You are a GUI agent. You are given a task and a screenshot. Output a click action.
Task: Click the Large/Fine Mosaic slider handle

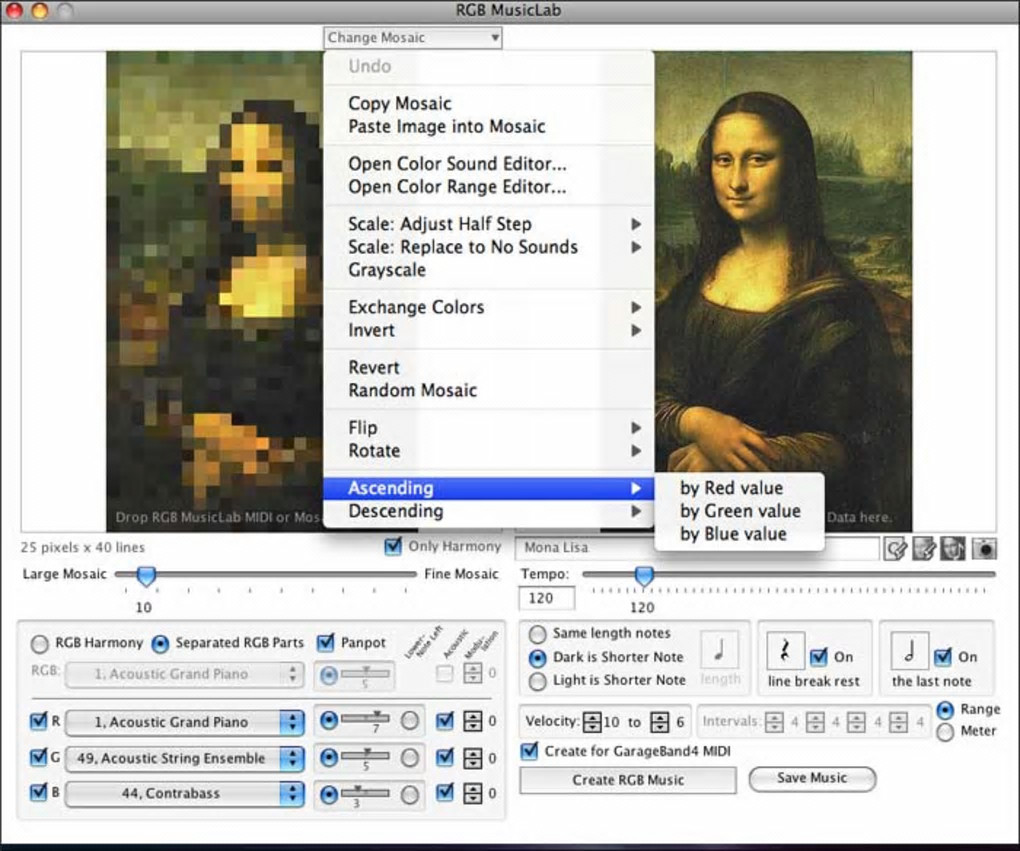coord(146,576)
